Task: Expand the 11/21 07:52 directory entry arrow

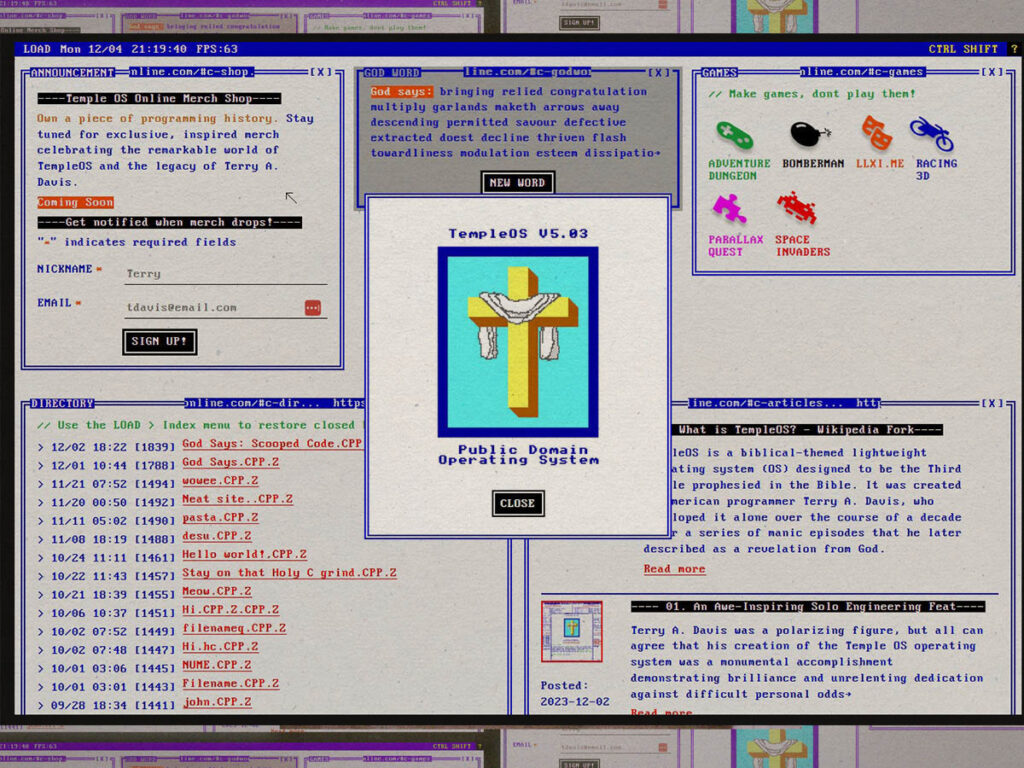Action: tap(40, 484)
